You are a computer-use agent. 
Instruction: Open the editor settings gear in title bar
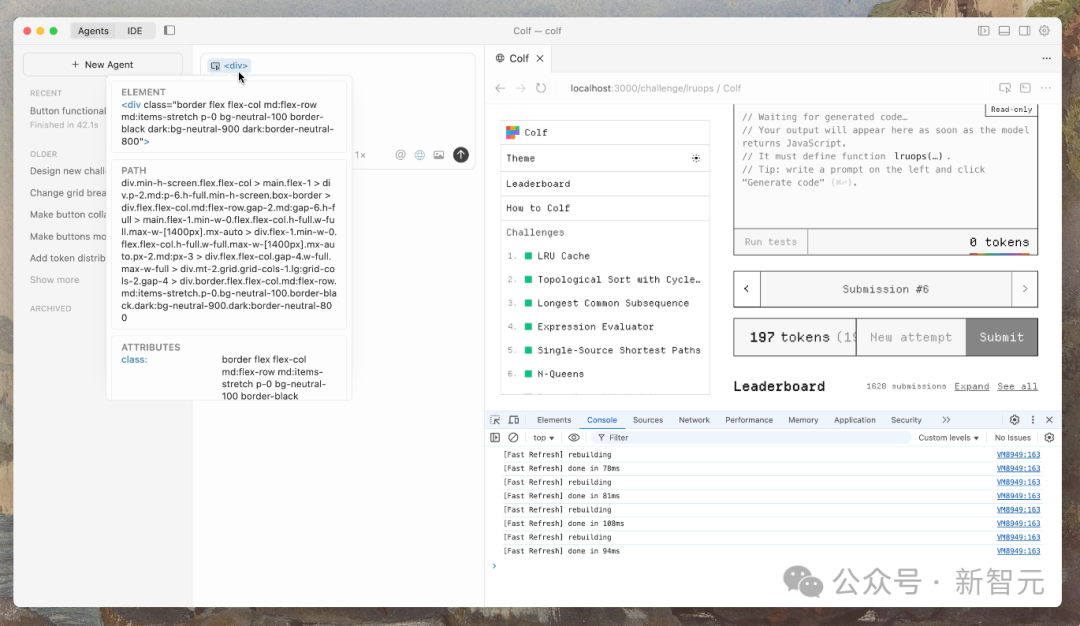coord(1044,31)
